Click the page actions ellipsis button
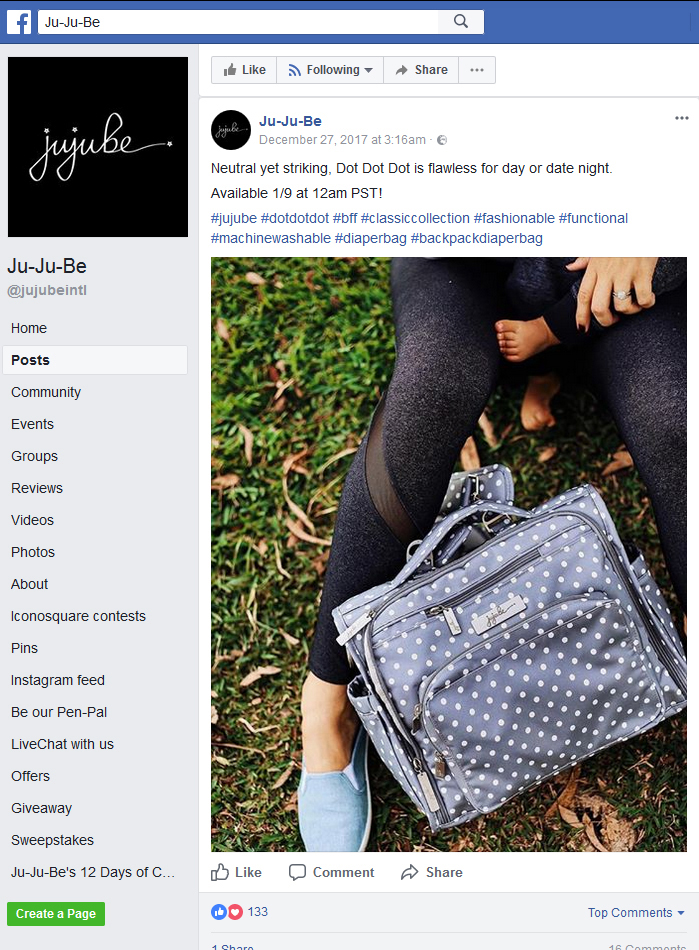 [x=477, y=70]
